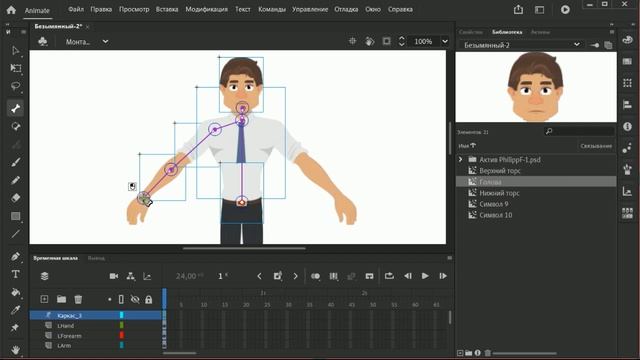Select the Brush tool

pyautogui.click(x=16, y=162)
